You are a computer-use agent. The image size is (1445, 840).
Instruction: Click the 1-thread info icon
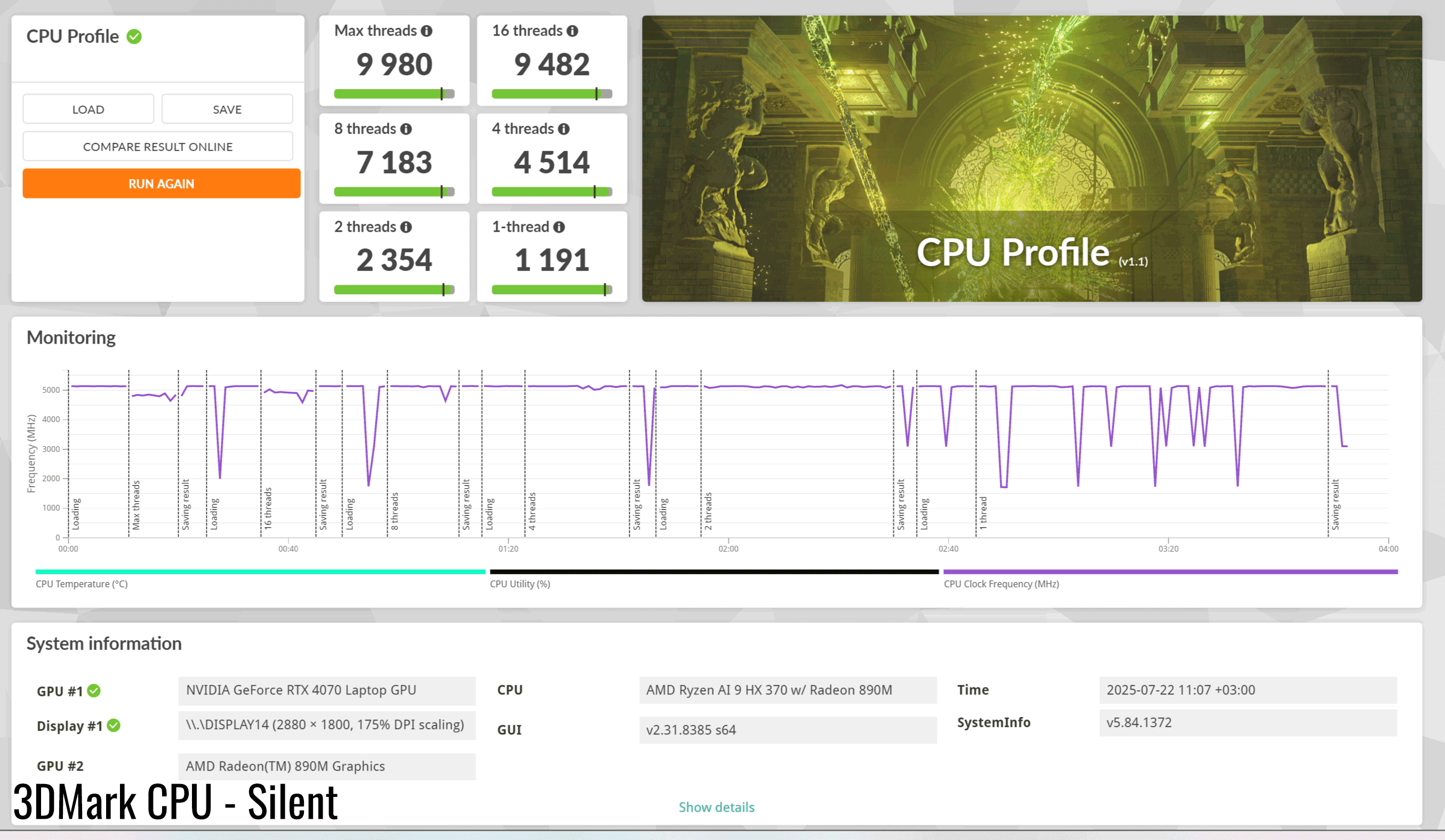[x=559, y=227]
